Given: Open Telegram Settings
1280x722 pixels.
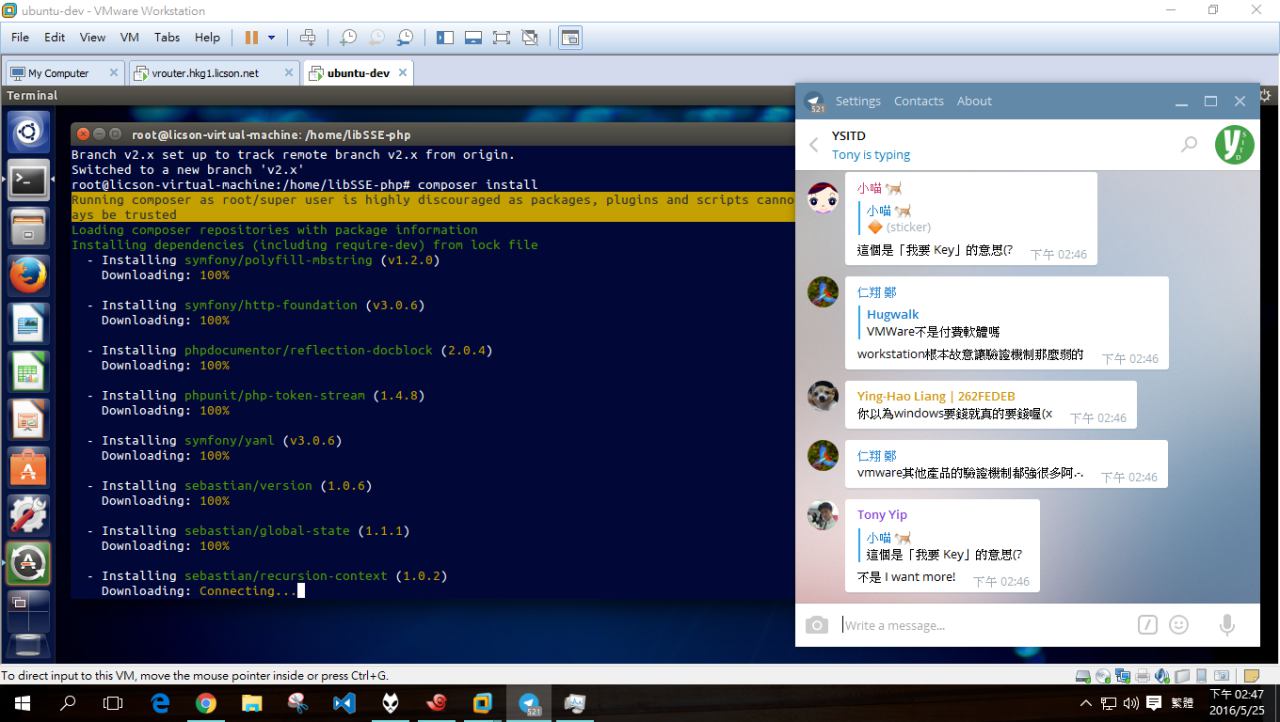Looking at the screenshot, I should point(858,101).
